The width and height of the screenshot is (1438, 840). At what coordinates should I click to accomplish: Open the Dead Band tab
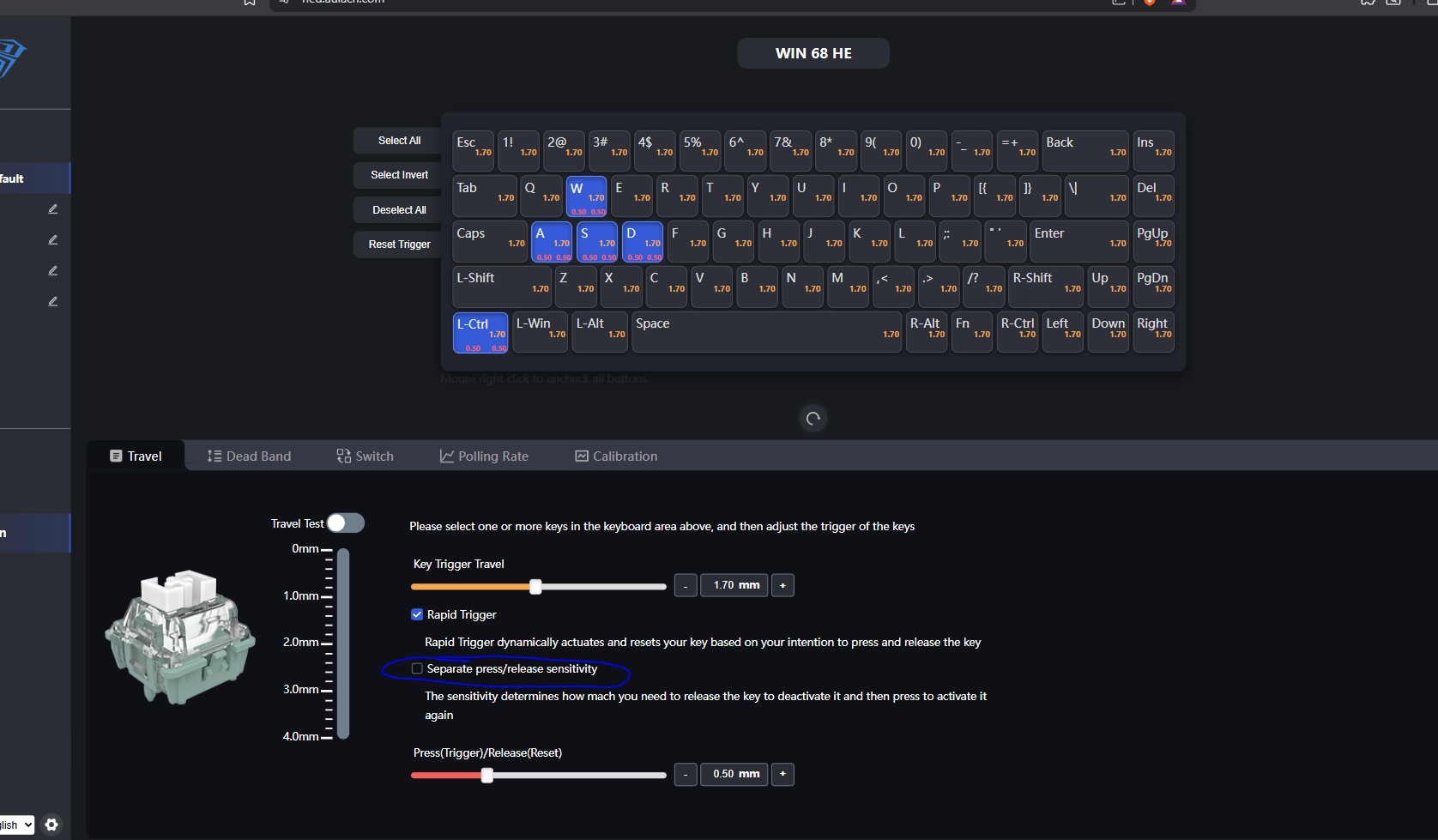tap(249, 456)
